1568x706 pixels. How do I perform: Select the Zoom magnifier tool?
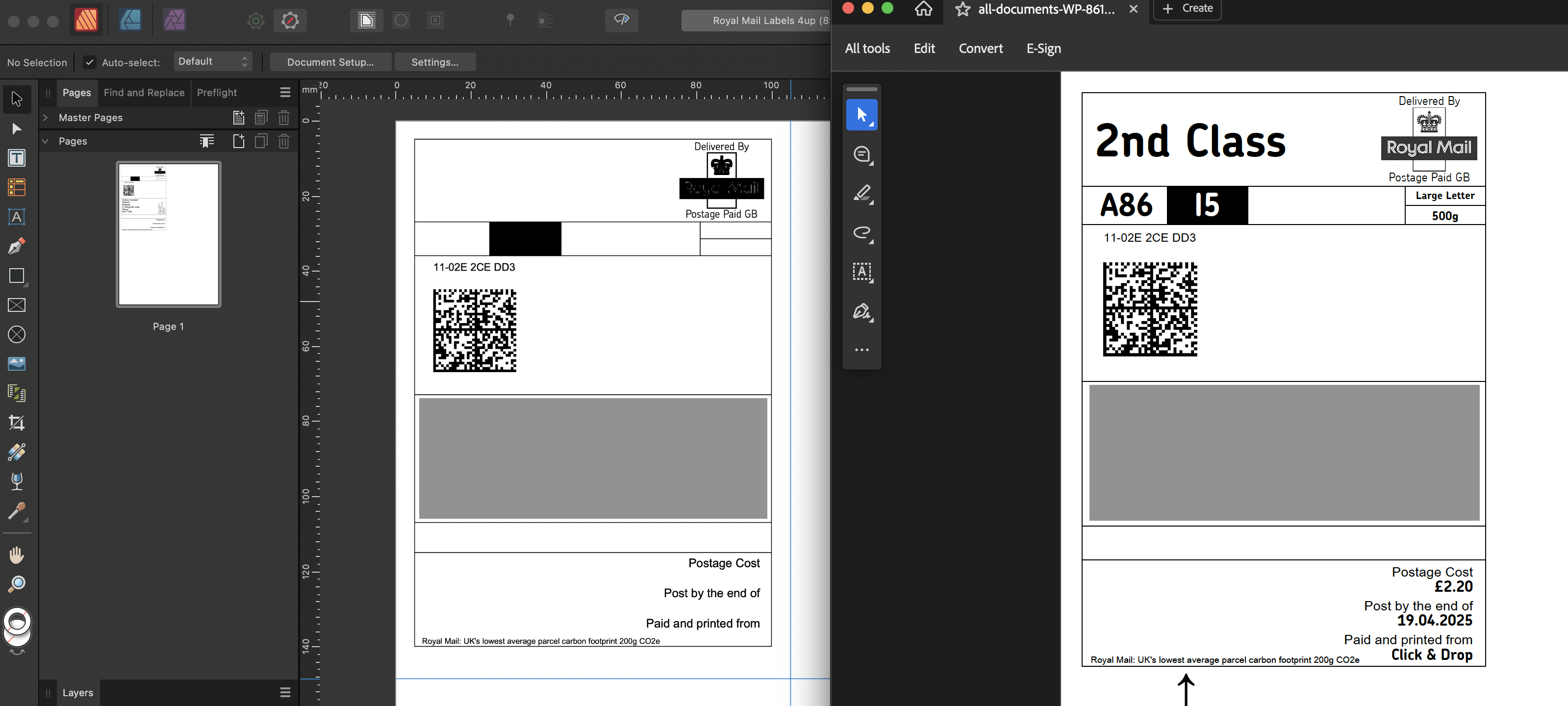tap(17, 584)
